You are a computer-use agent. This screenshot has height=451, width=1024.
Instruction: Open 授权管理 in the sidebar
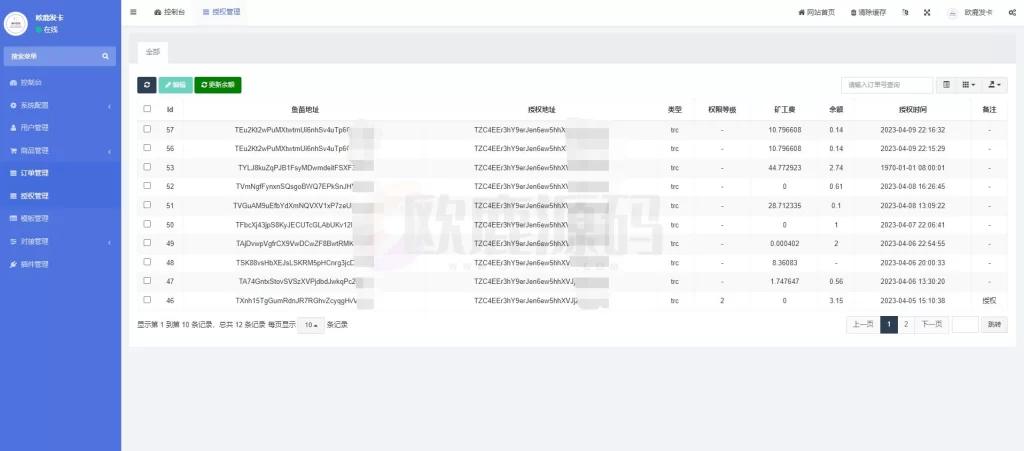coord(60,196)
